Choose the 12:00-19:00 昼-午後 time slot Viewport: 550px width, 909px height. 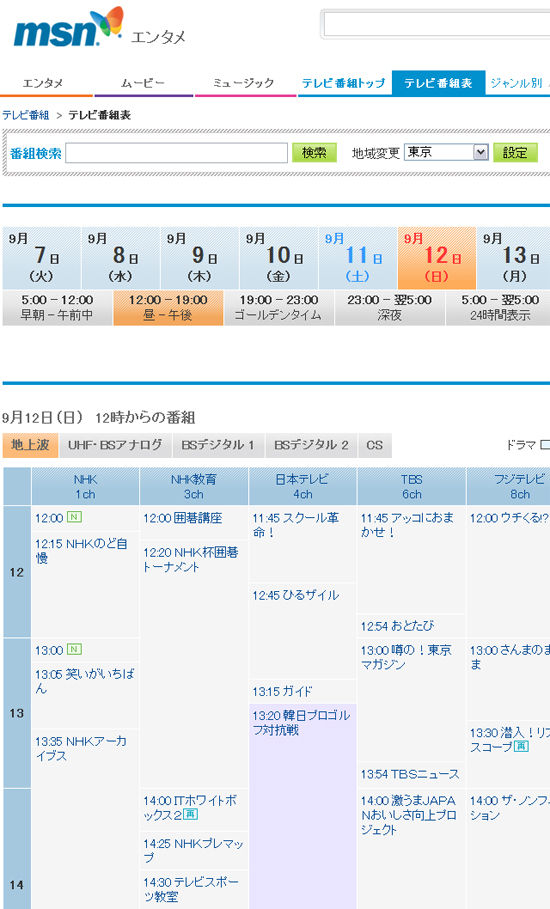[x=168, y=308]
